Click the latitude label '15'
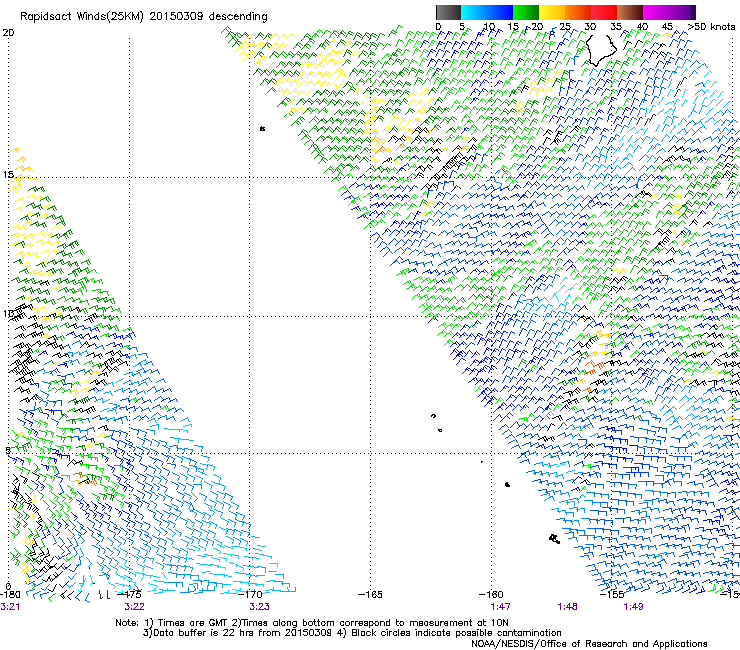Screen dimensions: 740x650 (x=8, y=175)
